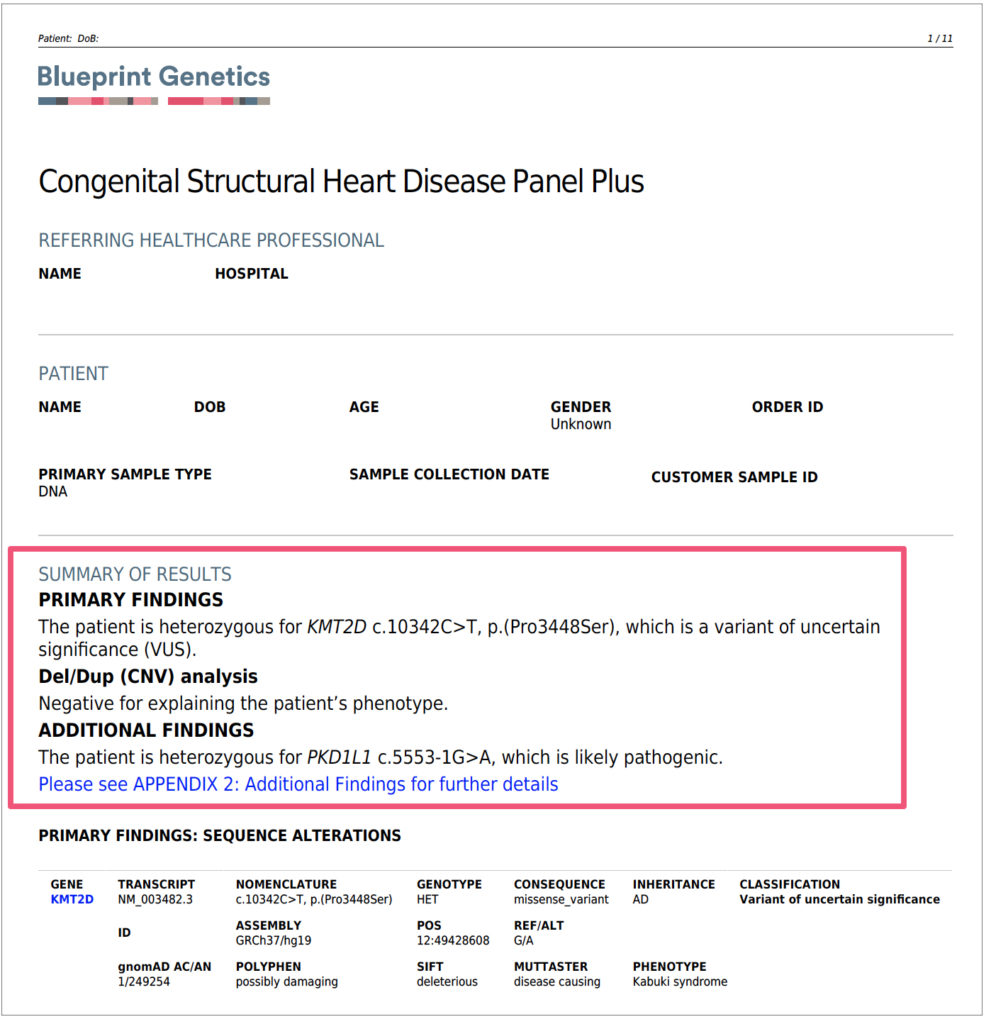
Task: Click the Congenital Structural Heart Disease Panel title
Action: coord(341,182)
